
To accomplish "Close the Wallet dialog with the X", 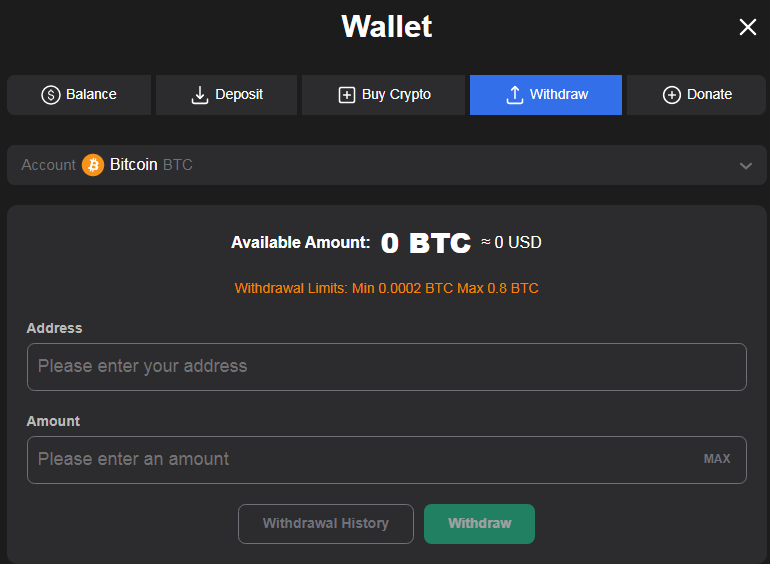I will (x=747, y=27).
